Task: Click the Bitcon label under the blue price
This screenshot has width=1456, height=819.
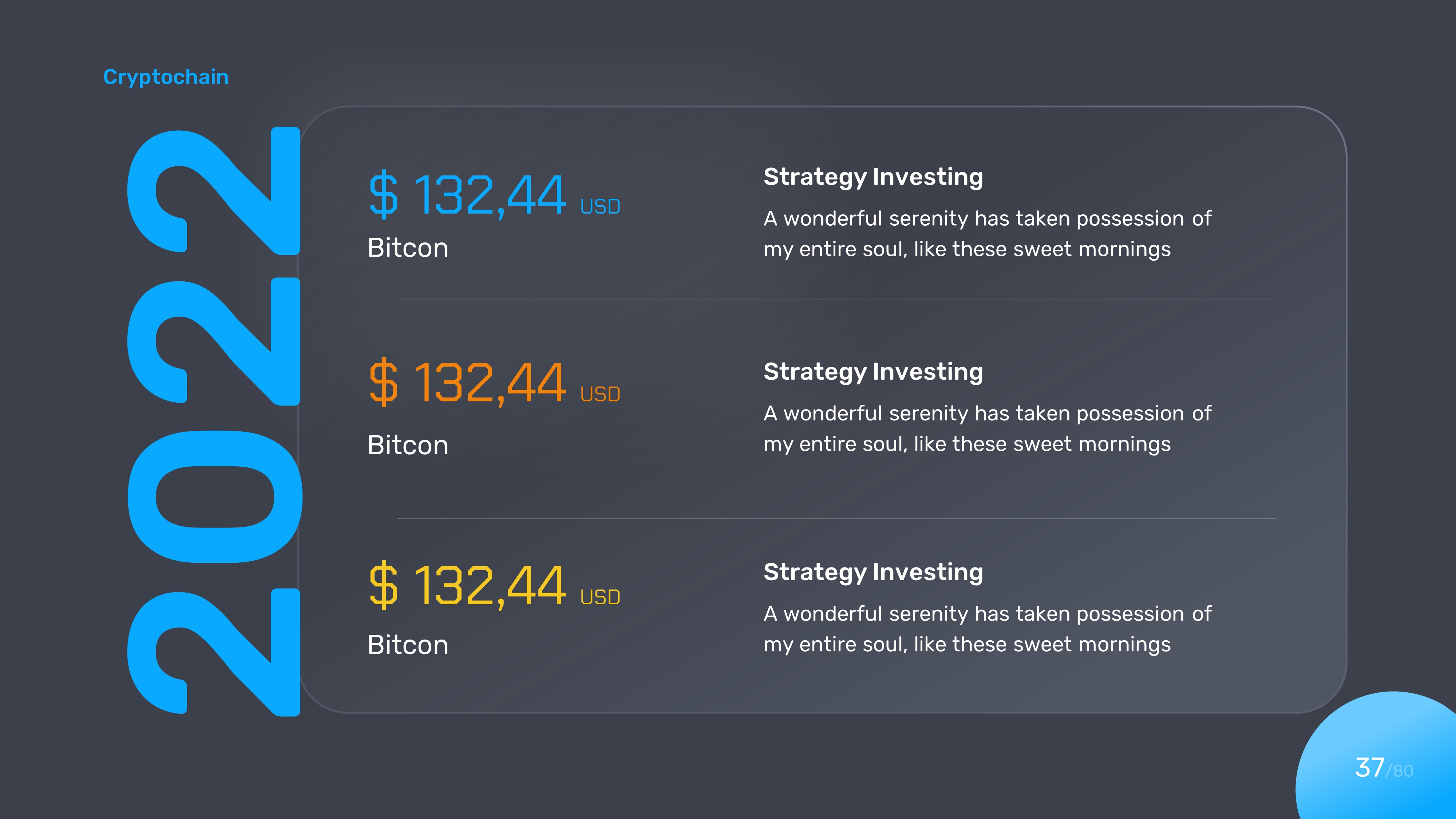Action: [x=408, y=248]
